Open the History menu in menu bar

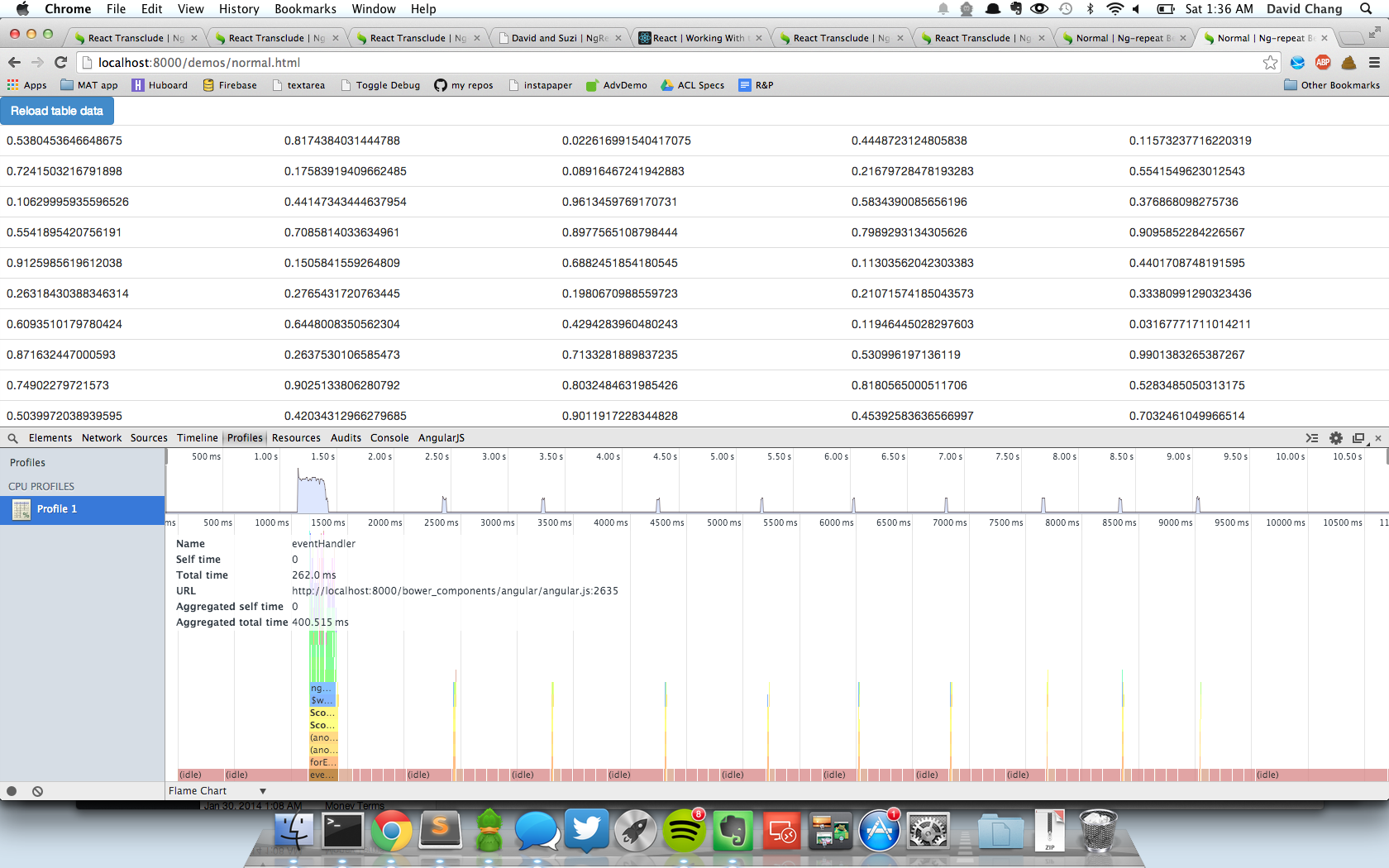click(x=239, y=9)
